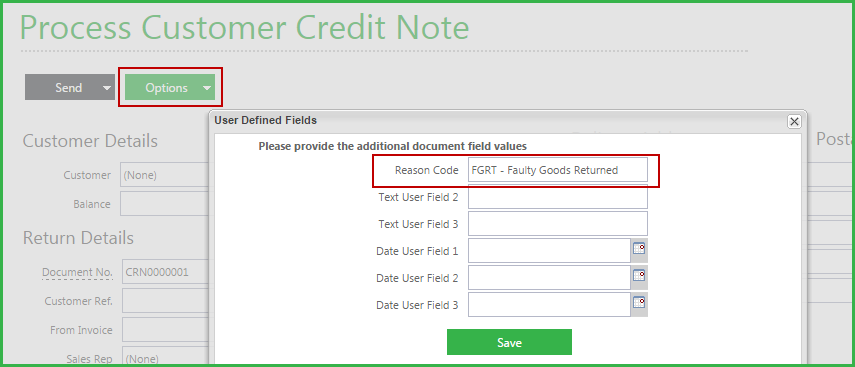855x367 pixels.
Task: Close the User Defined Fields dialog
Action: [x=794, y=121]
